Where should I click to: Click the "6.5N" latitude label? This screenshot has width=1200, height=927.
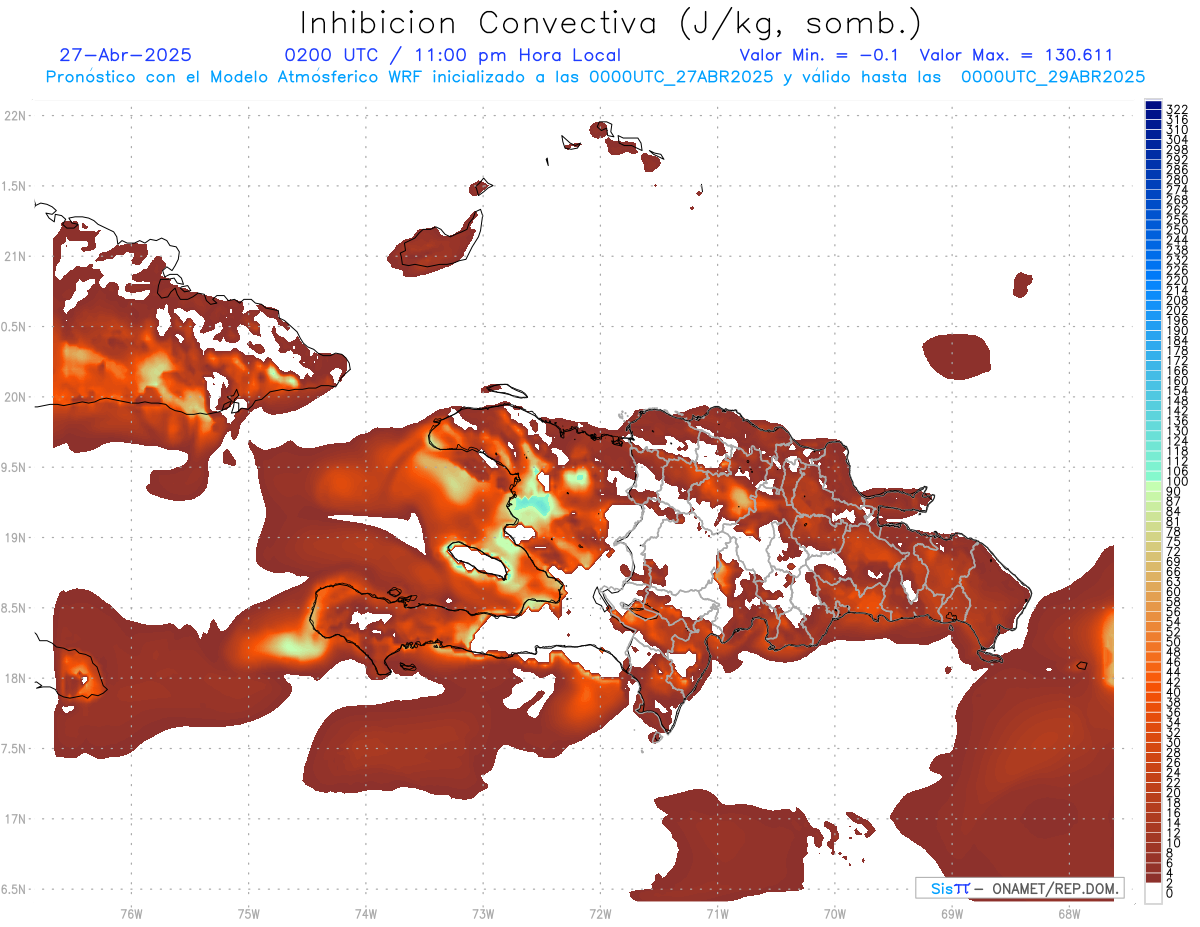tap(15, 889)
